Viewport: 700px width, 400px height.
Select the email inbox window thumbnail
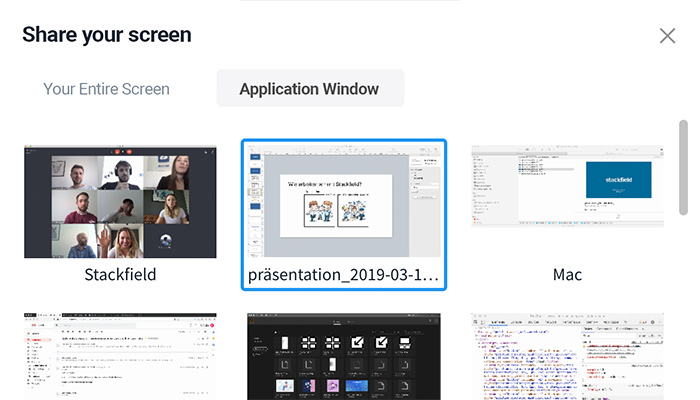point(120,356)
